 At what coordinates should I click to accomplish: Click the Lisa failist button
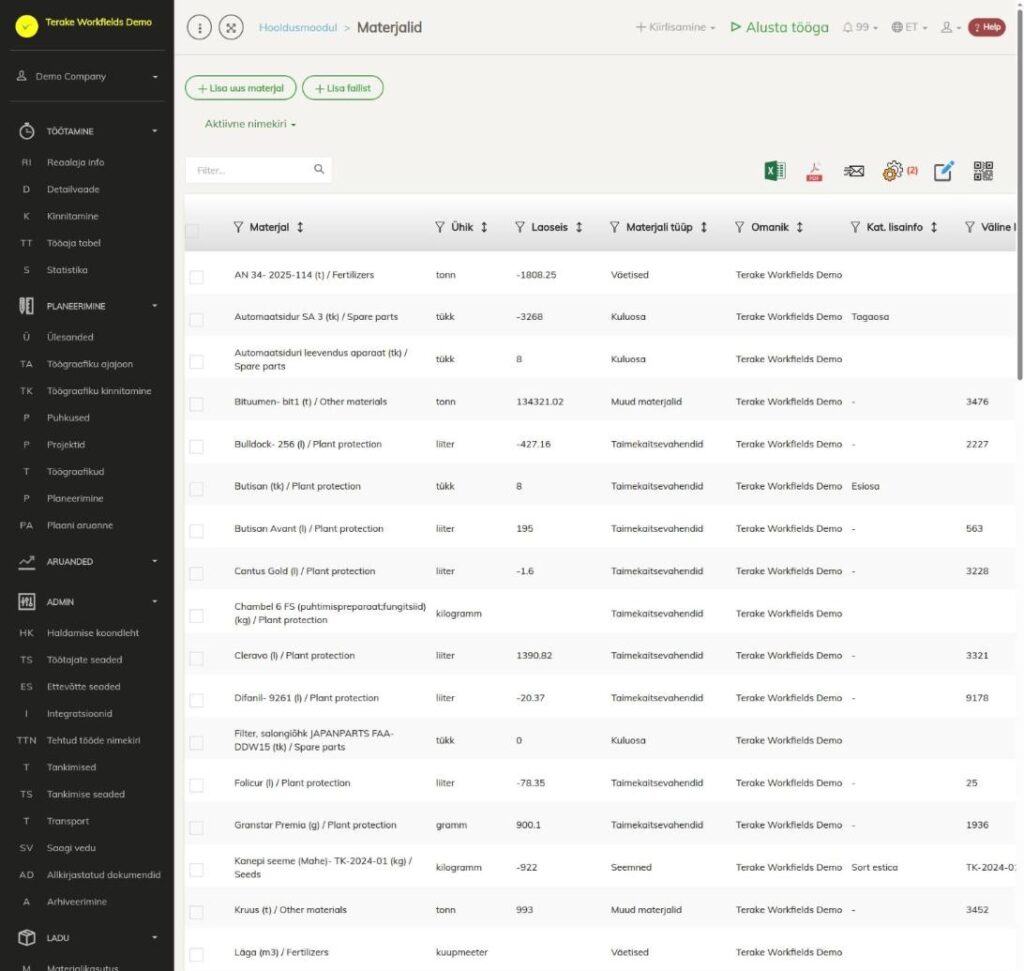click(343, 88)
